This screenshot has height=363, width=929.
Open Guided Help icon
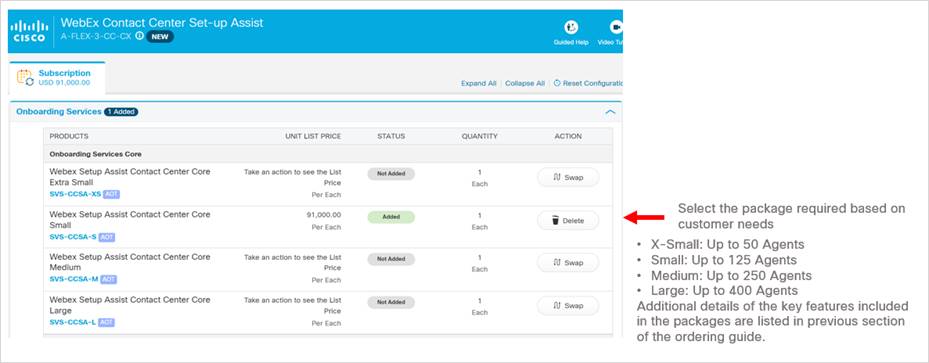[x=571, y=27]
